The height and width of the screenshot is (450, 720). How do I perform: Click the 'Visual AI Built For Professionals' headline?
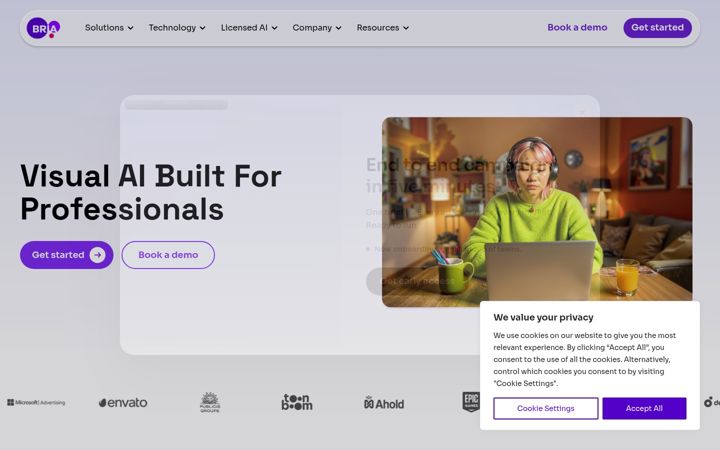[151, 192]
